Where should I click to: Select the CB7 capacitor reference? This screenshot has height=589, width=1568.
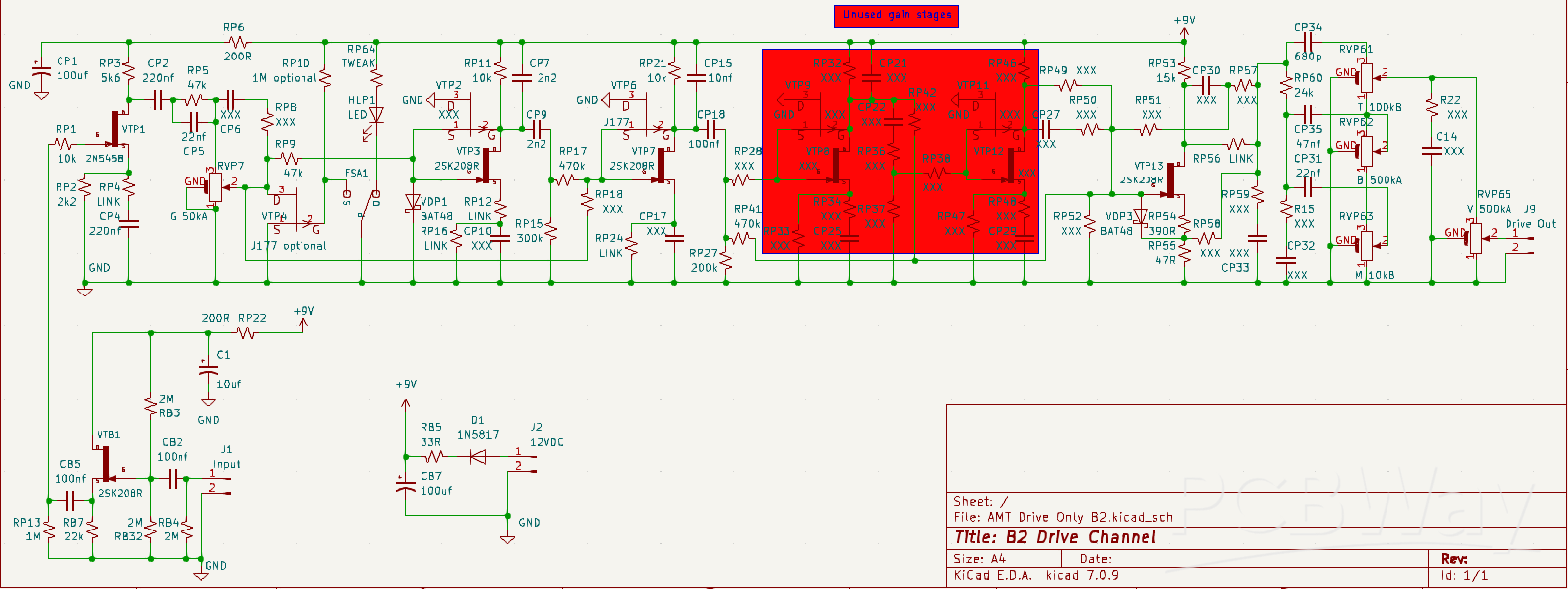point(430,476)
